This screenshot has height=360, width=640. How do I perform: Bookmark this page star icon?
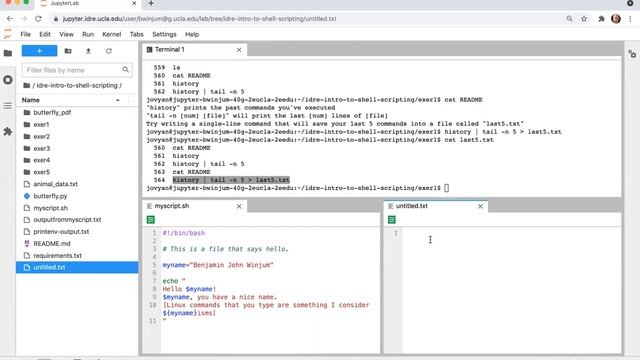(584, 19)
